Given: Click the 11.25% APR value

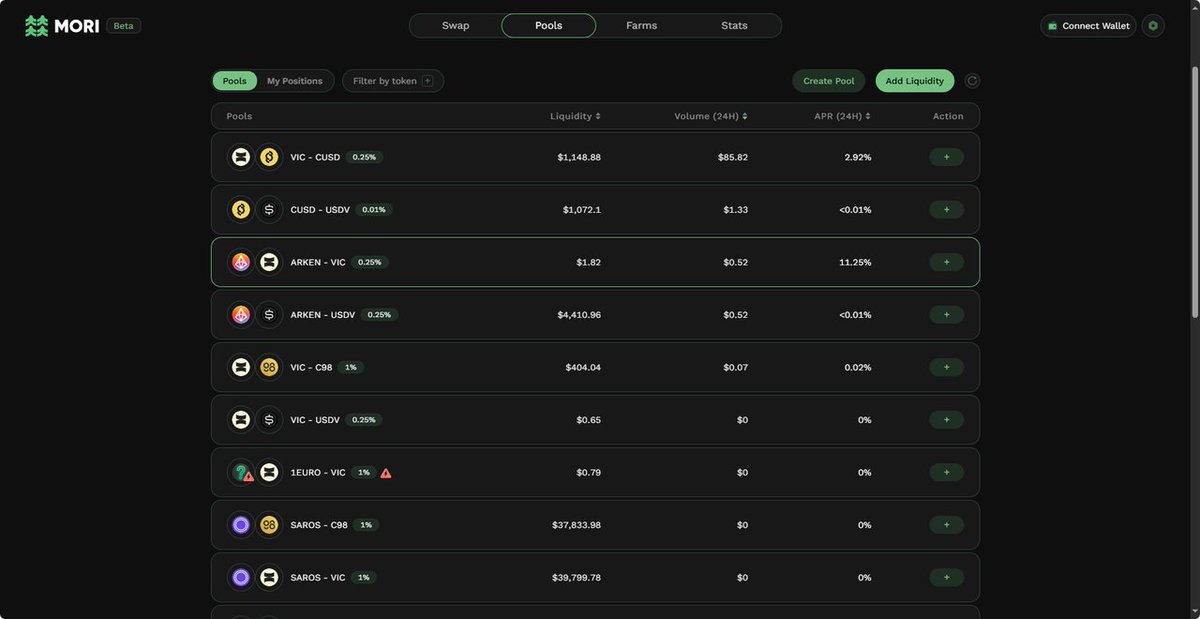Looking at the screenshot, I should click(855, 262).
